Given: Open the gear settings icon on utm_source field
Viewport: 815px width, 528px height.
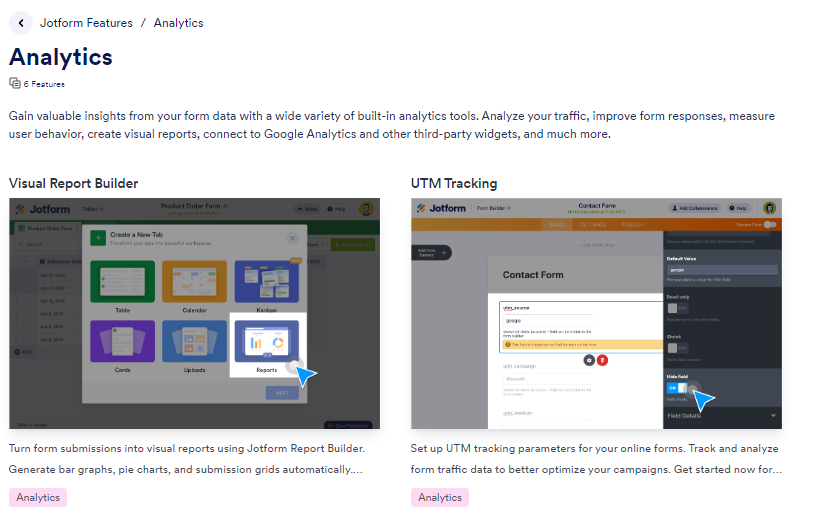Looking at the screenshot, I should (589, 359).
